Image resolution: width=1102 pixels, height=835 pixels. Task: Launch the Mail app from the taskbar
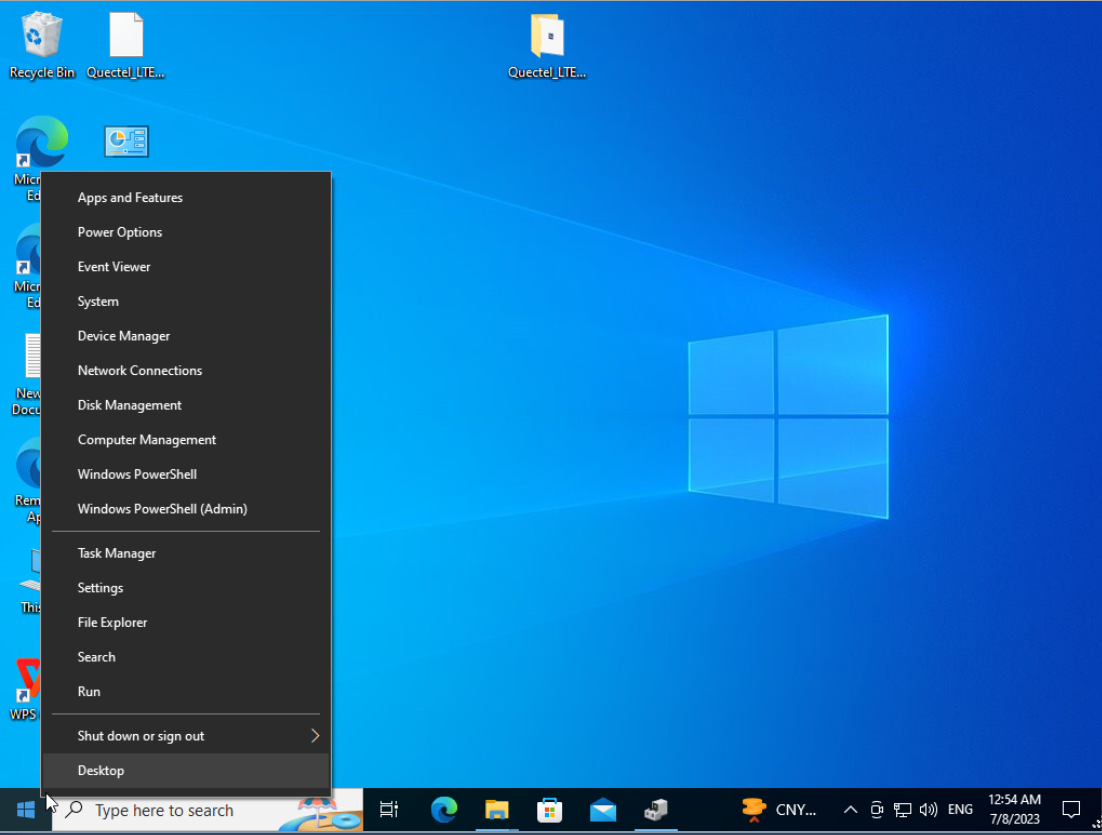pos(604,811)
